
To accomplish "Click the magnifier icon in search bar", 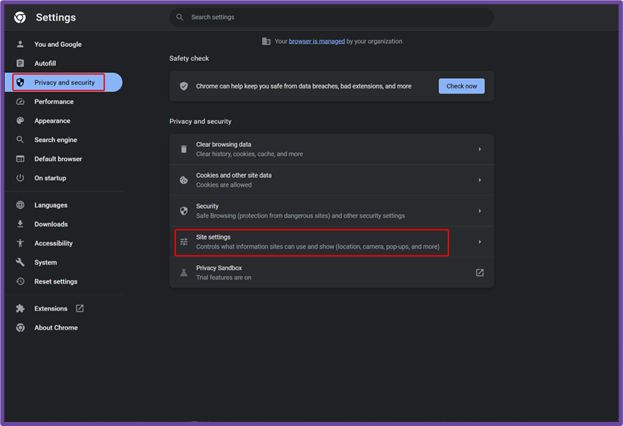I will click(180, 17).
